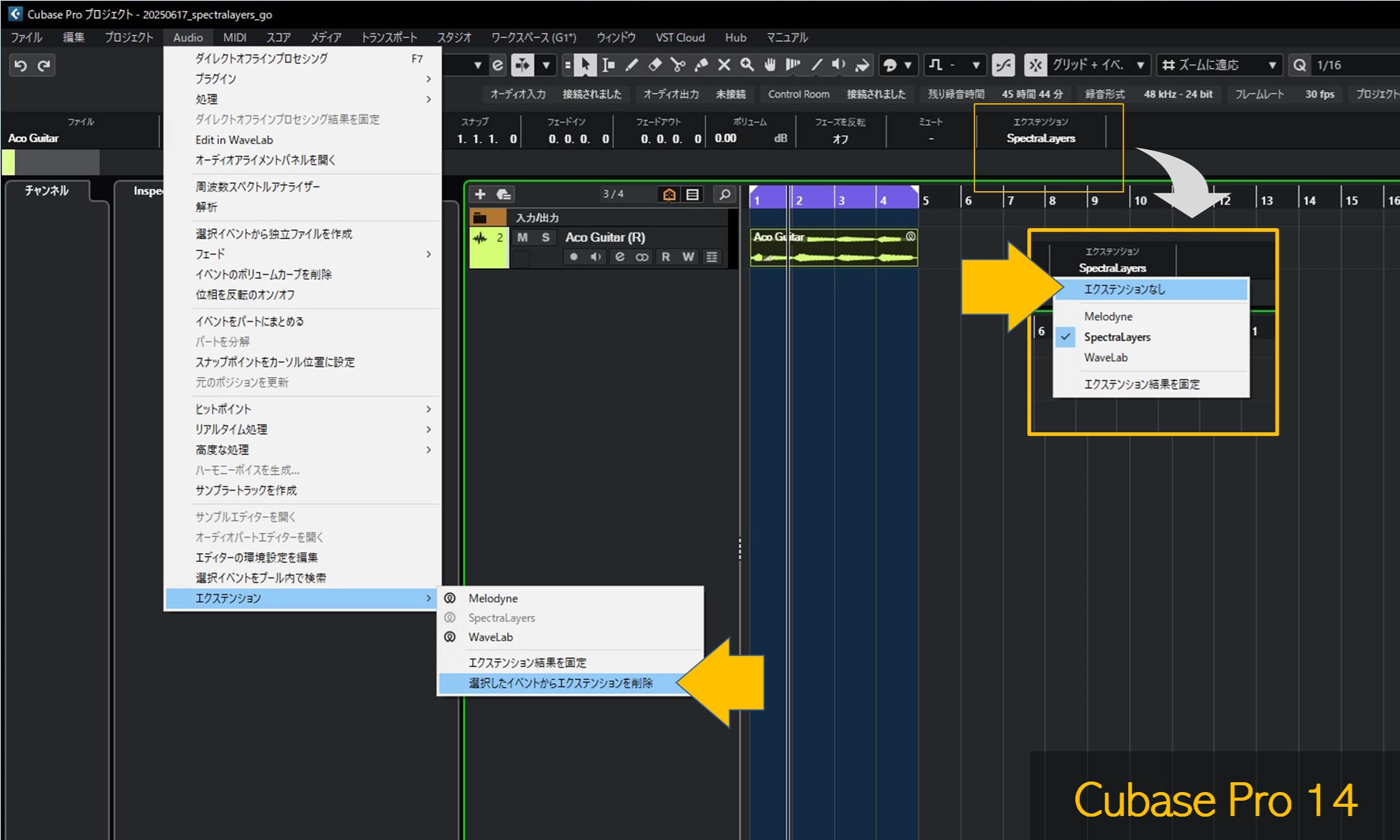Screen dimensions: 1400x840
Task: Toggle Snap to Zero Crossing button
Action: 1003,65
